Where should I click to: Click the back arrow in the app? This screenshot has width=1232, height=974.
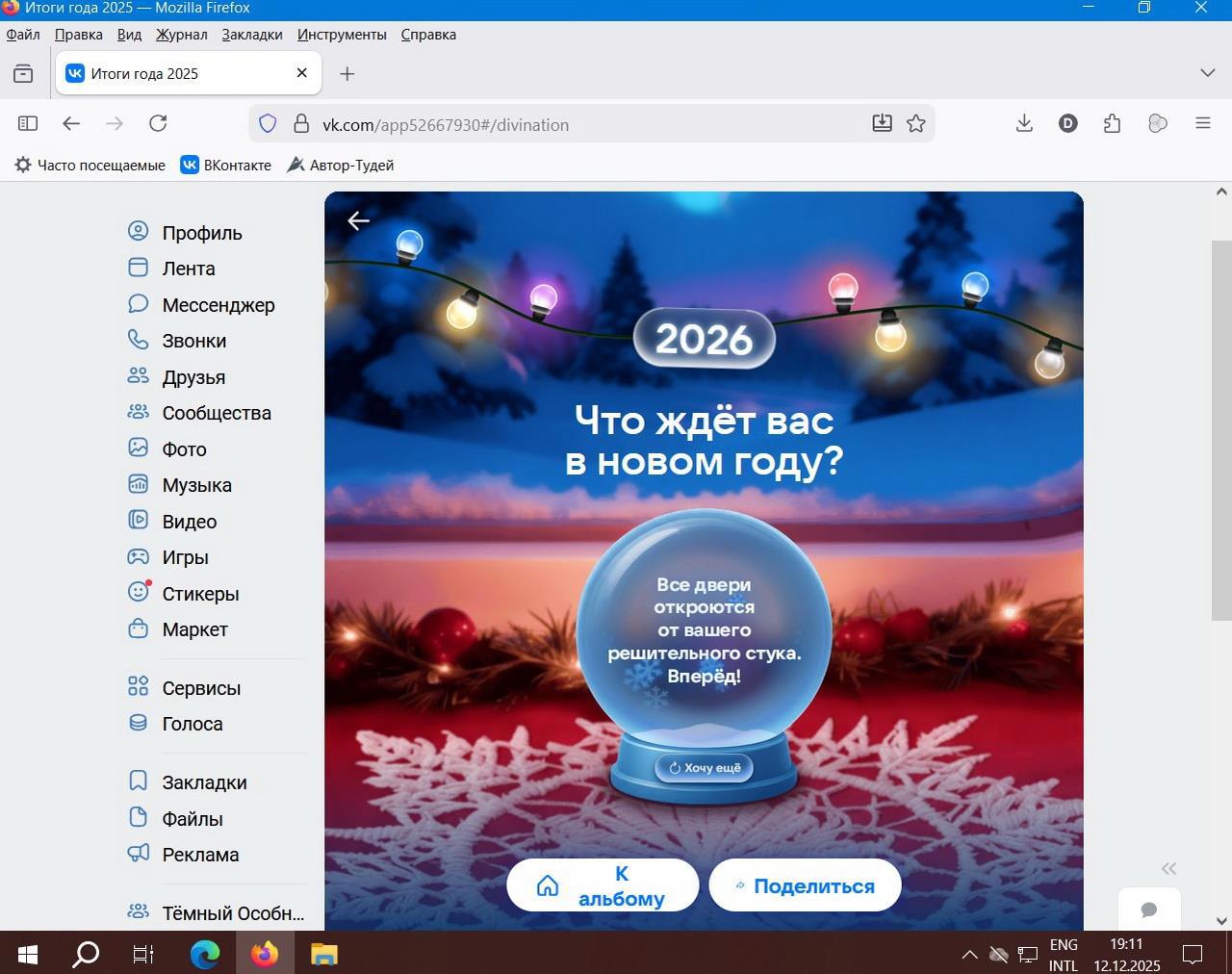click(x=358, y=221)
